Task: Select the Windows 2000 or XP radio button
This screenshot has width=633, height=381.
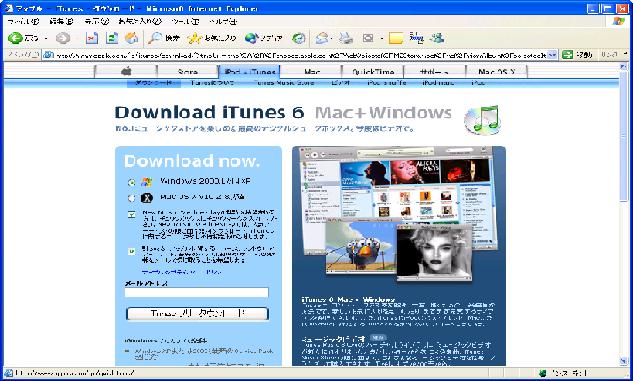Action: [x=132, y=182]
